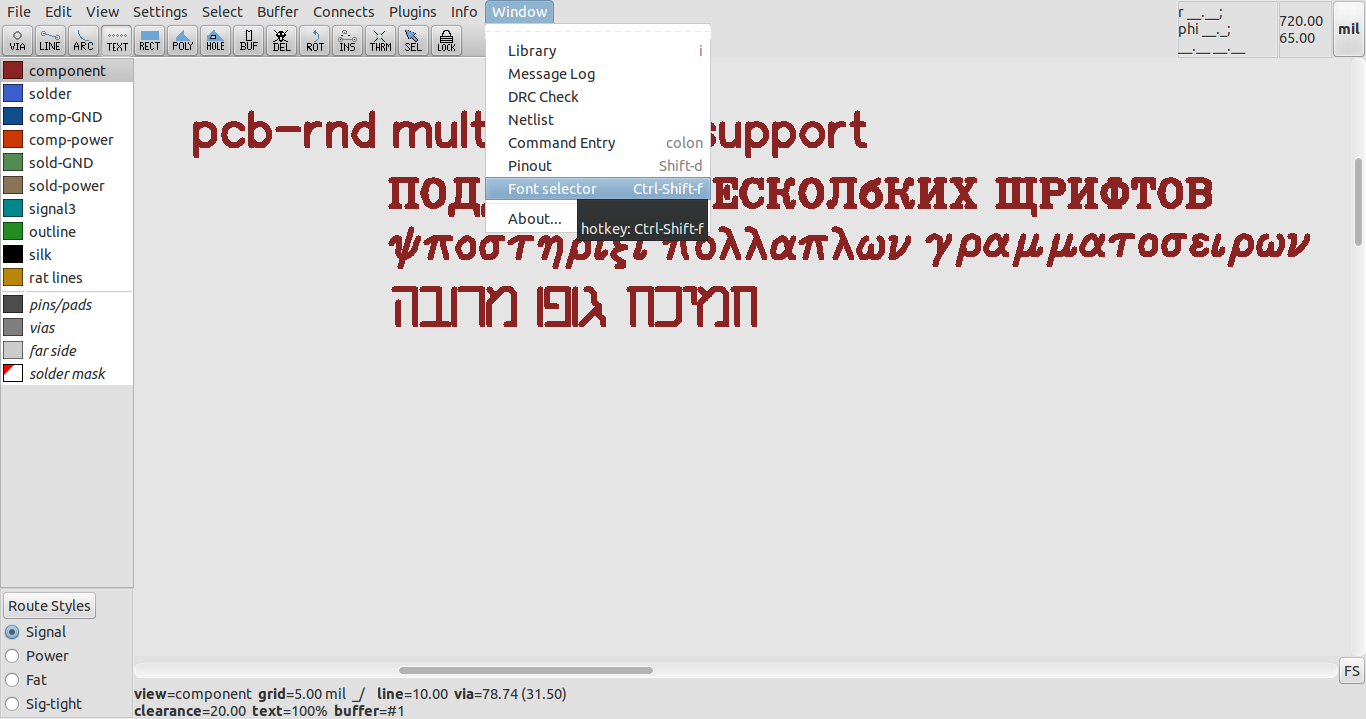Select the TEXT tool
Image resolution: width=1366 pixels, height=719 pixels.
[117, 40]
